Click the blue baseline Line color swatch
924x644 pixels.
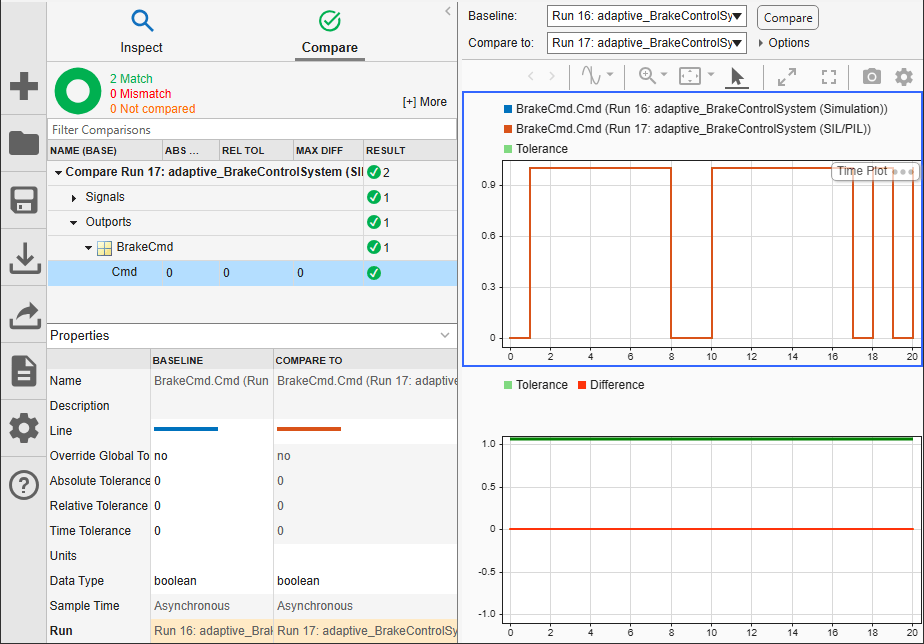point(186,429)
